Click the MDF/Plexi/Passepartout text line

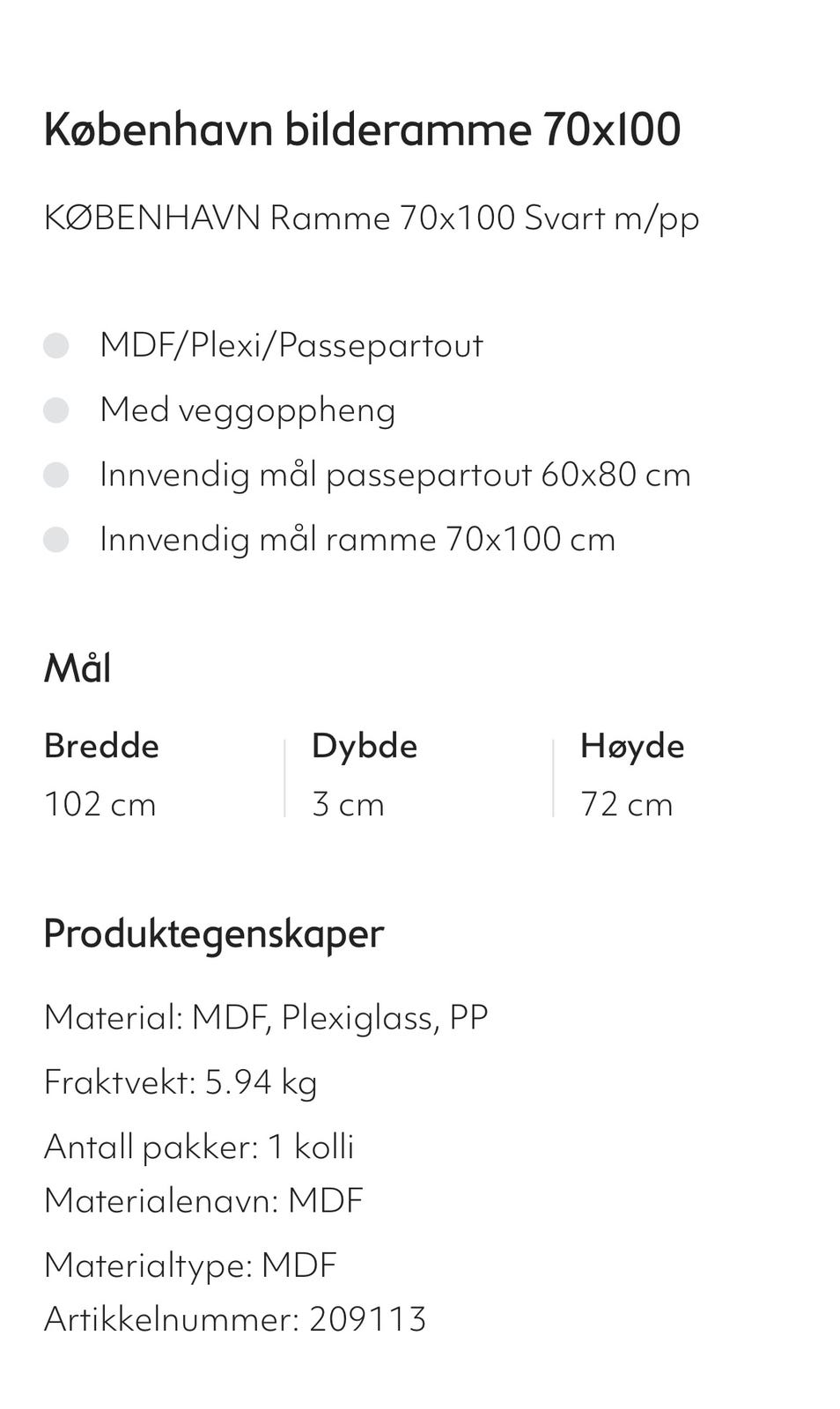click(291, 345)
